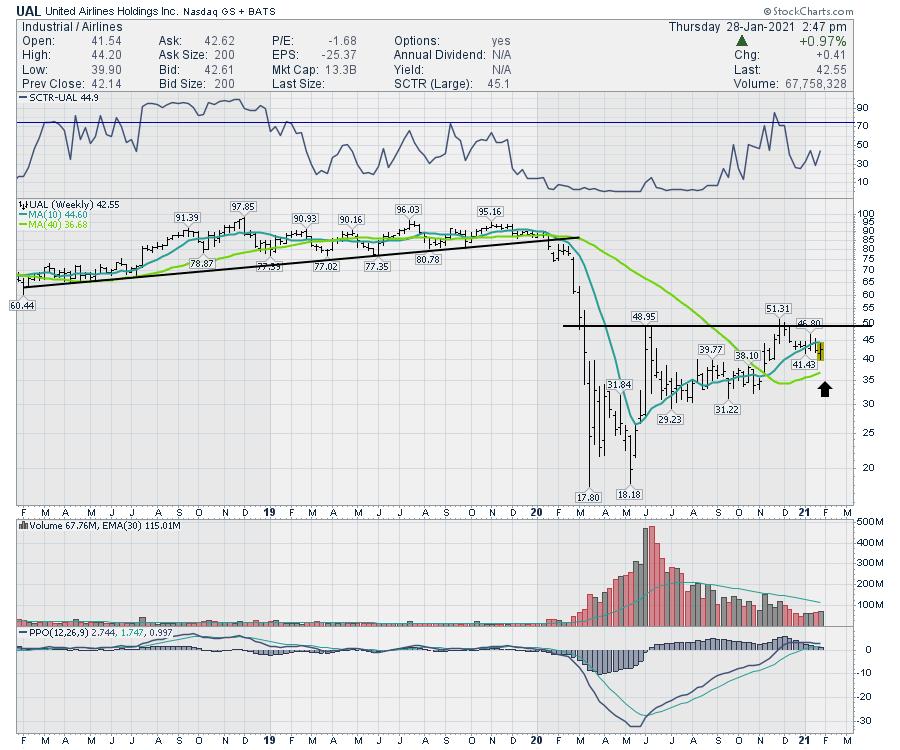
Task: Click the black arrow annotation below the latest candle
Action: tap(825, 389)
